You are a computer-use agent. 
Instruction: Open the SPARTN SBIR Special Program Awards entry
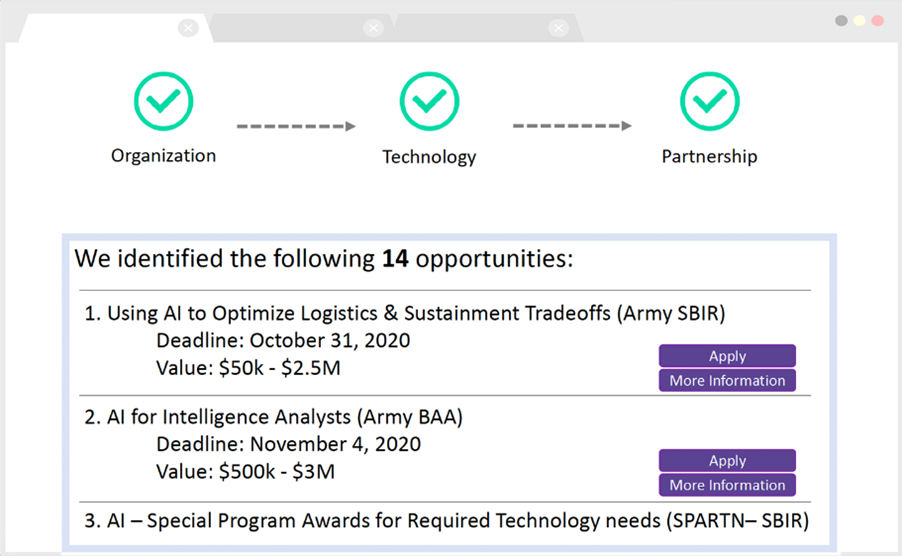pos(446,521)
